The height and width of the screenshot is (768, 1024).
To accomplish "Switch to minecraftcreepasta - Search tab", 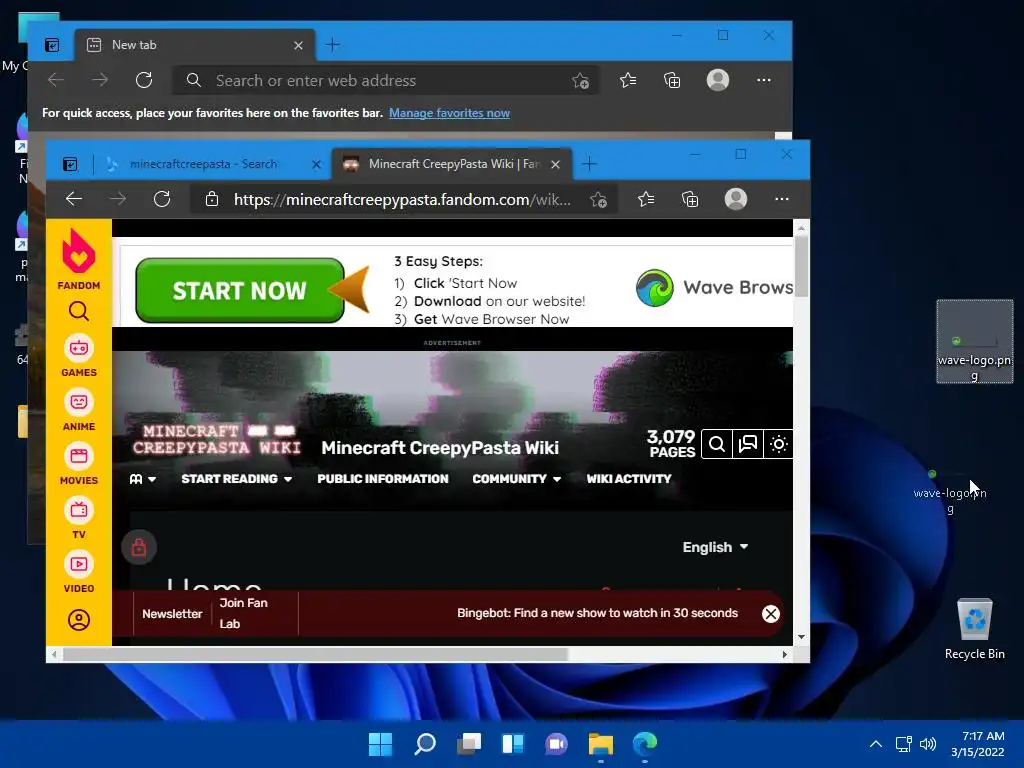I will click(202, 164).
